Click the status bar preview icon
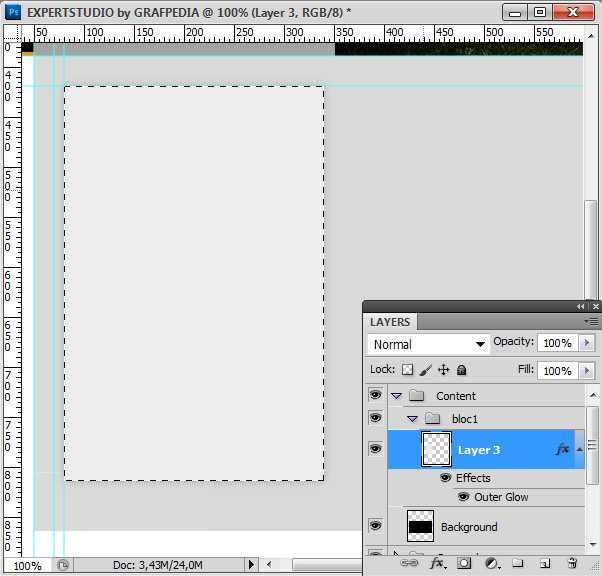 63,565
